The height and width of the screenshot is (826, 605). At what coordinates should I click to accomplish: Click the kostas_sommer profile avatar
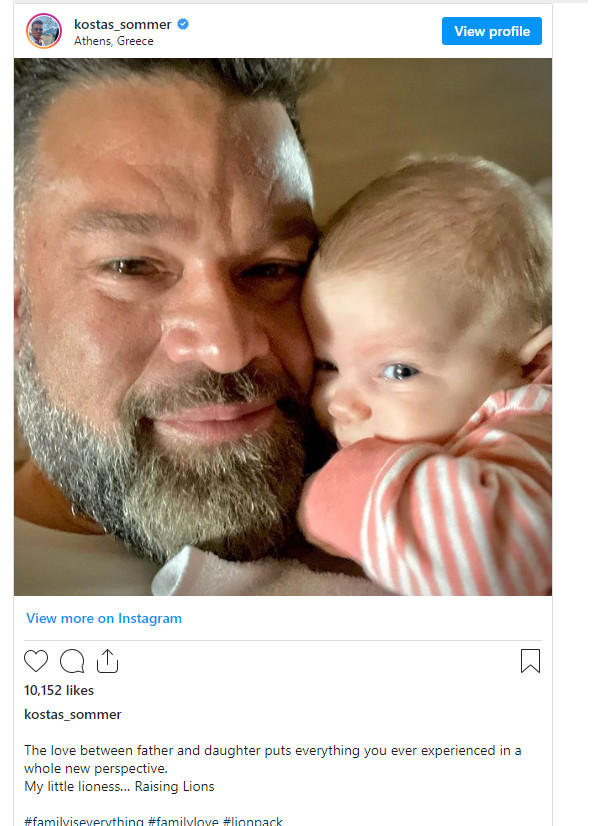[44, 31]
